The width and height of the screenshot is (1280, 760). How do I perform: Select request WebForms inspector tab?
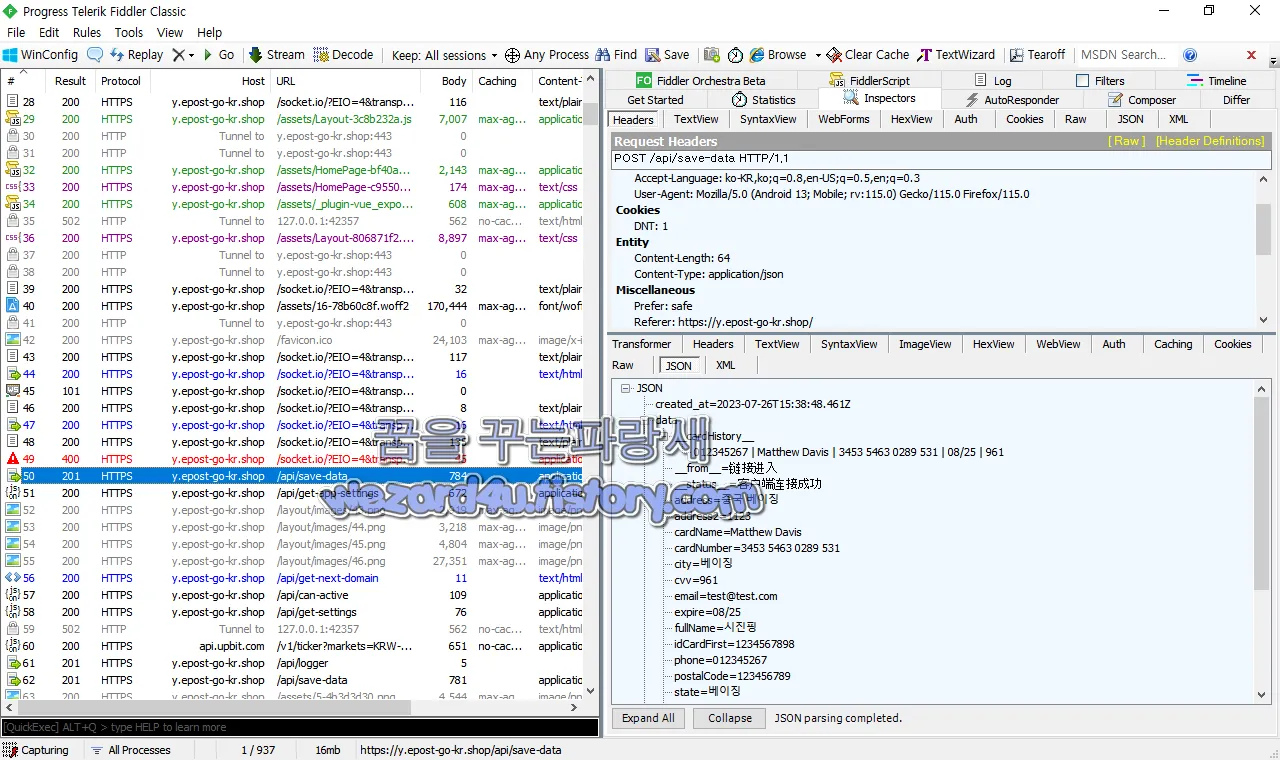point(843,119)
